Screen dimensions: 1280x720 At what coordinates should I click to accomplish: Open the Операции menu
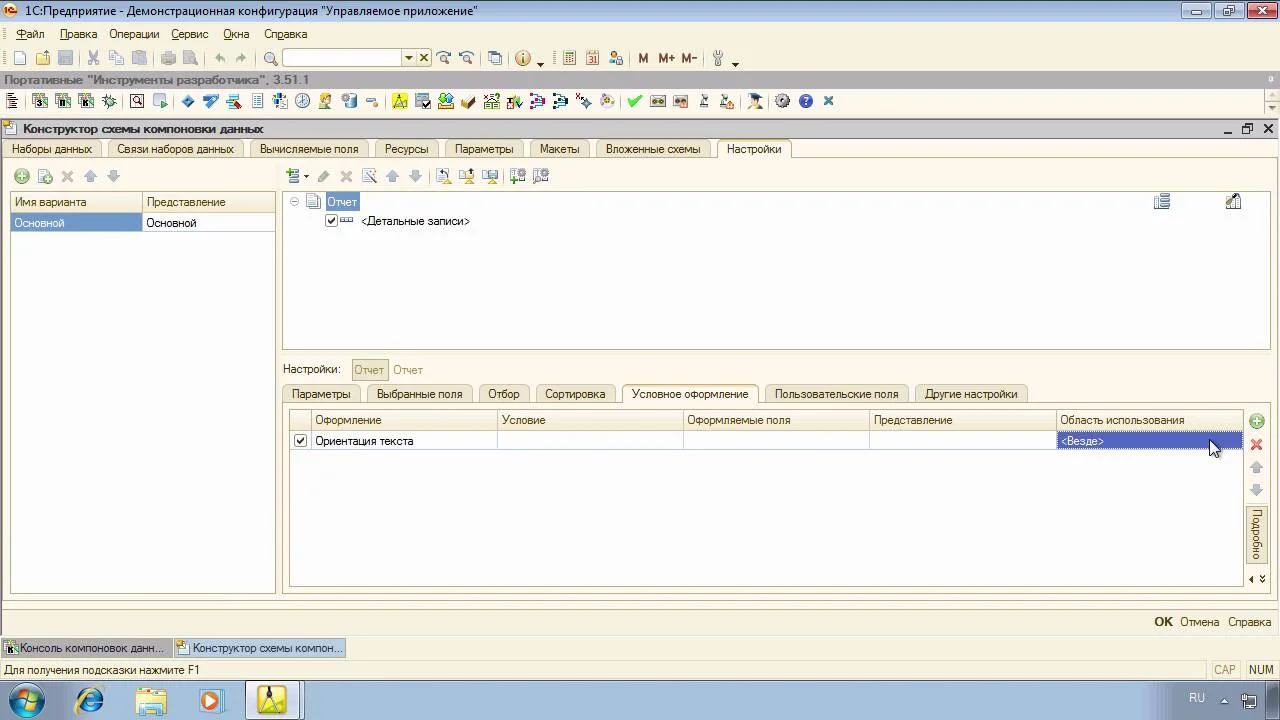(134, 34)
